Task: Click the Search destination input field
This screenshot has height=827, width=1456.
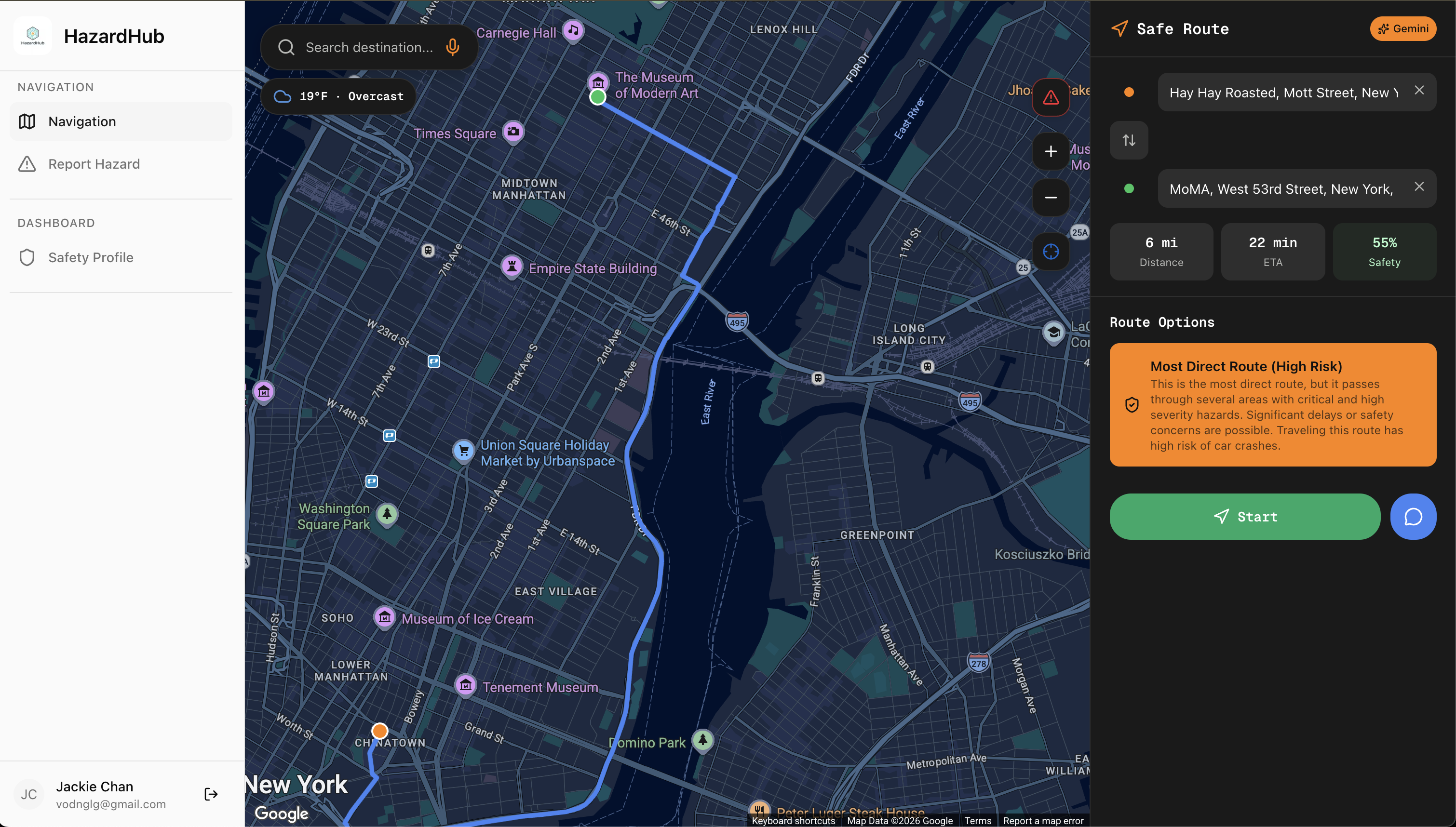Action: coord(369,47)
